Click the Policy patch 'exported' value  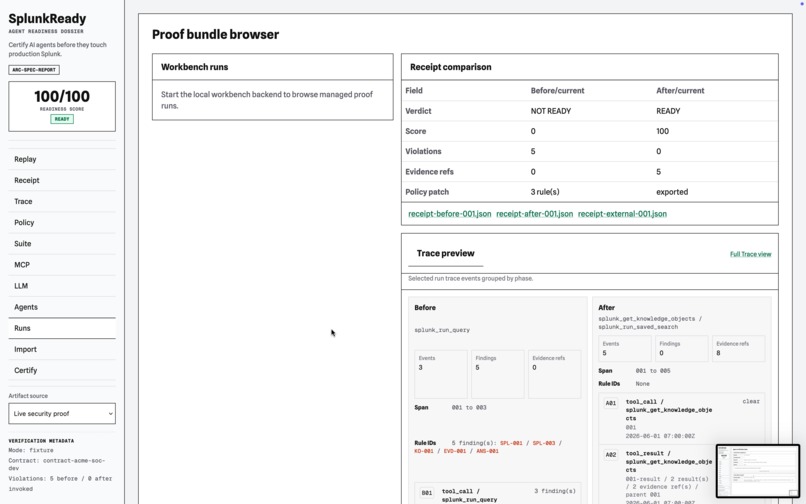pos(671,192)
